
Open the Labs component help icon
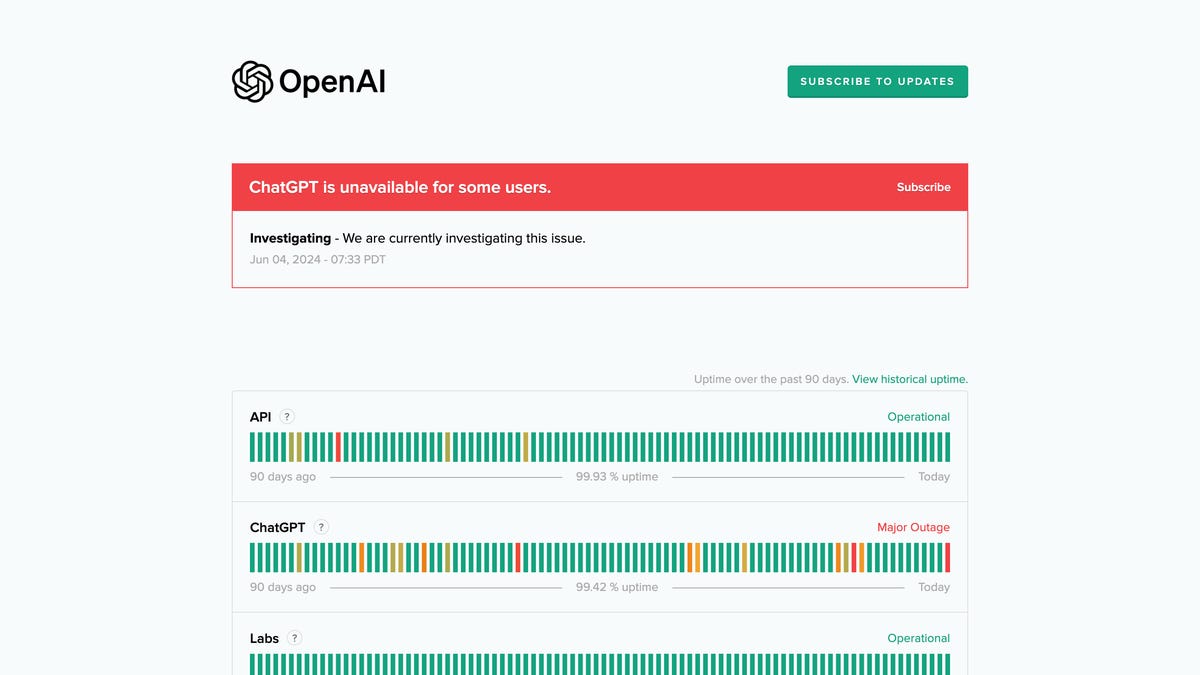(x=294, y=637)
